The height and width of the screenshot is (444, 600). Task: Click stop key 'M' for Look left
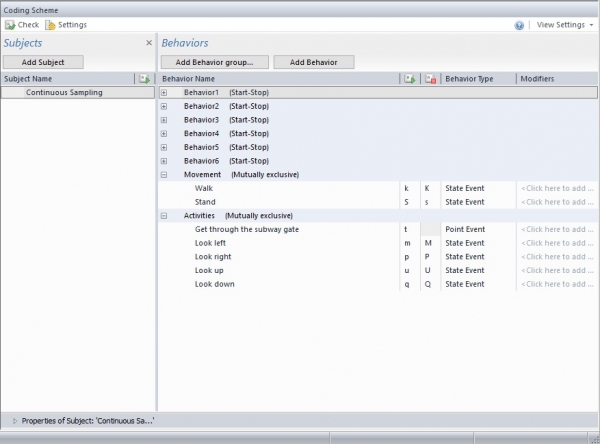[430, 243]
